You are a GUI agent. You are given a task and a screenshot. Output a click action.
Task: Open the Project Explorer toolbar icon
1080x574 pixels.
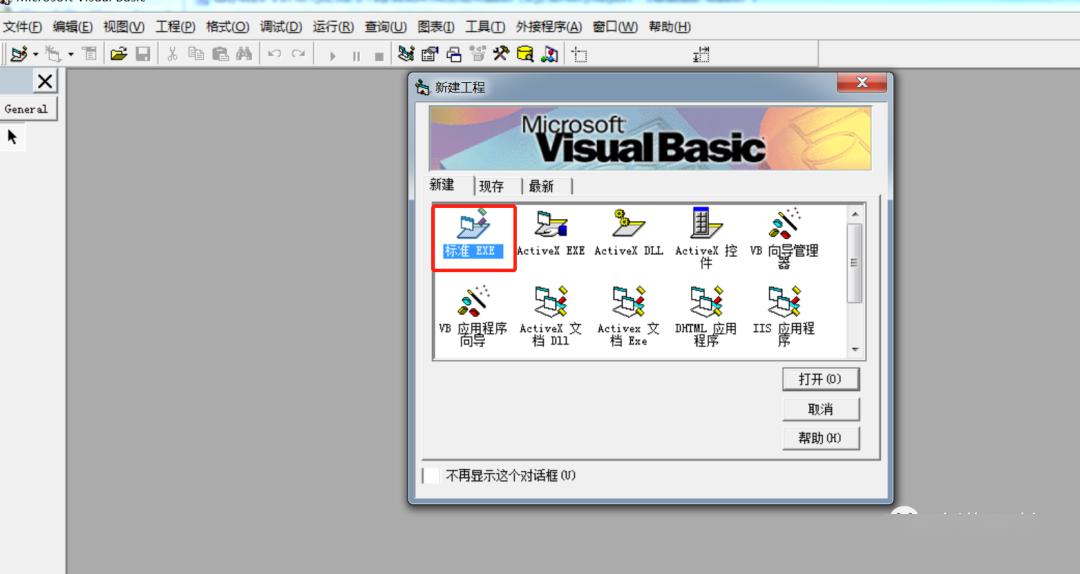coord(406,54)
